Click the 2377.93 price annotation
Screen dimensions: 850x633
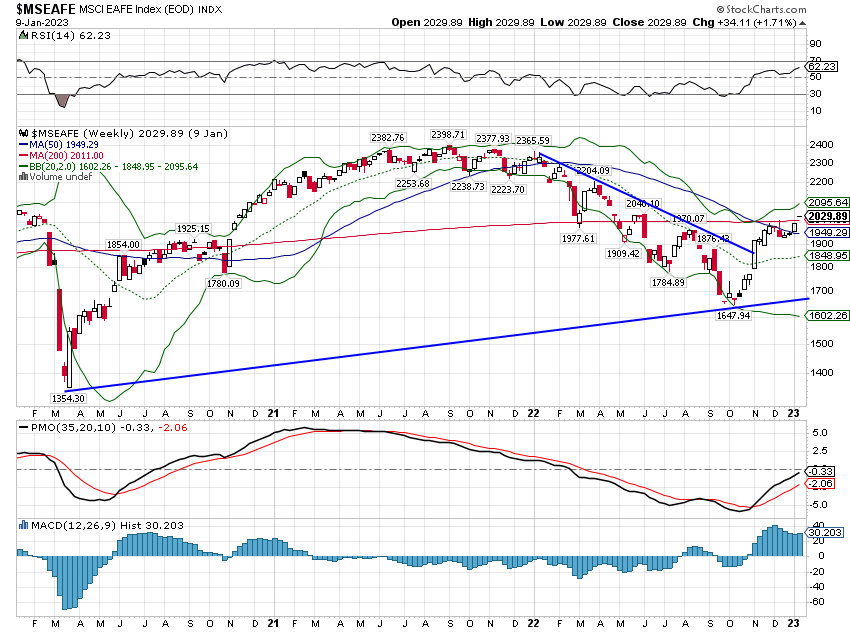click(x=493, y=139)
